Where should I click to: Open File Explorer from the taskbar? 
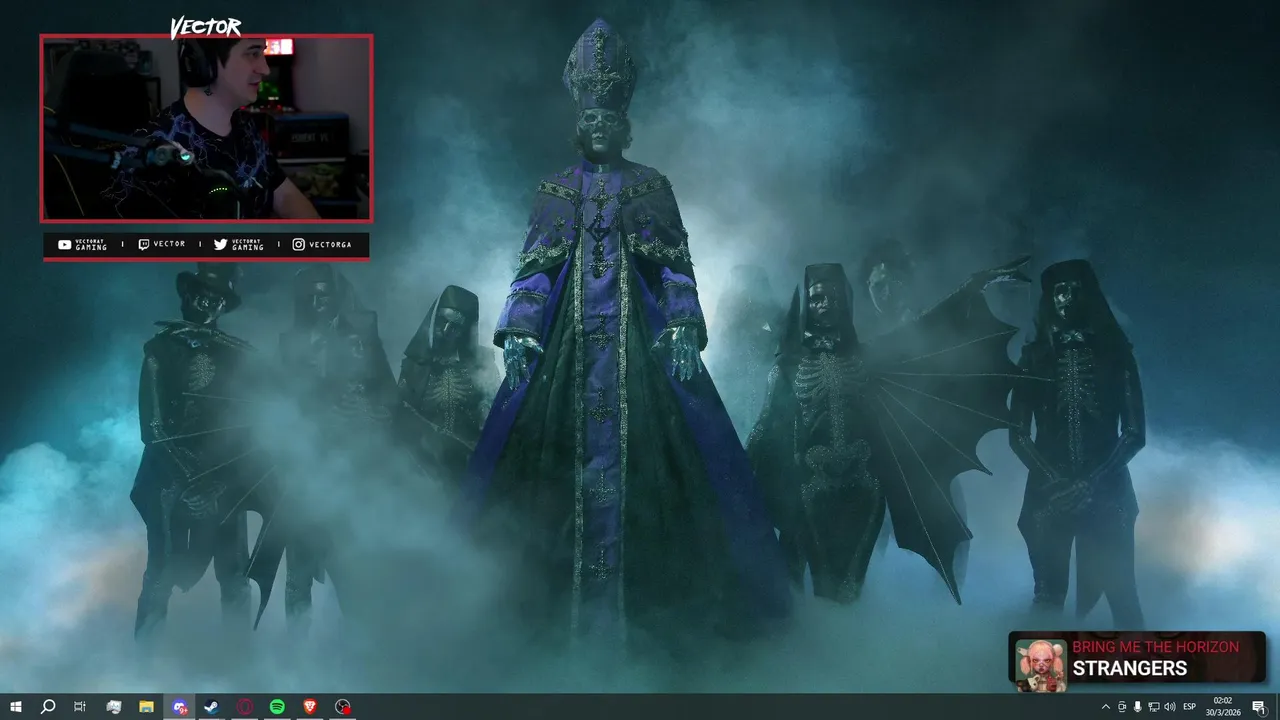[x=146, y=707]
